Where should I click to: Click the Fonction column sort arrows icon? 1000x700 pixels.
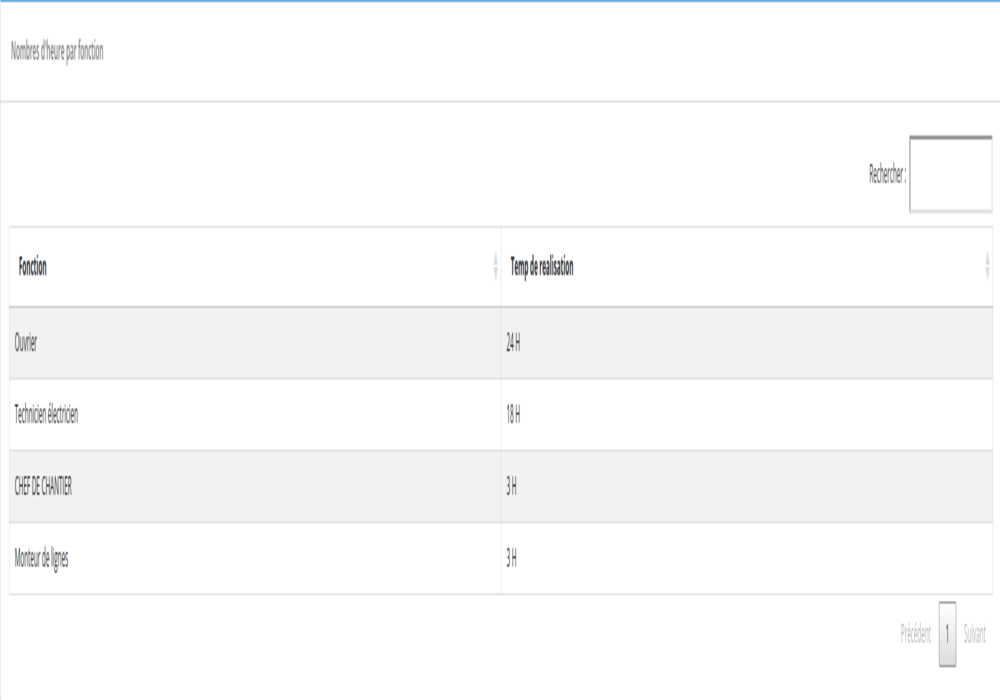pos(495,267)
